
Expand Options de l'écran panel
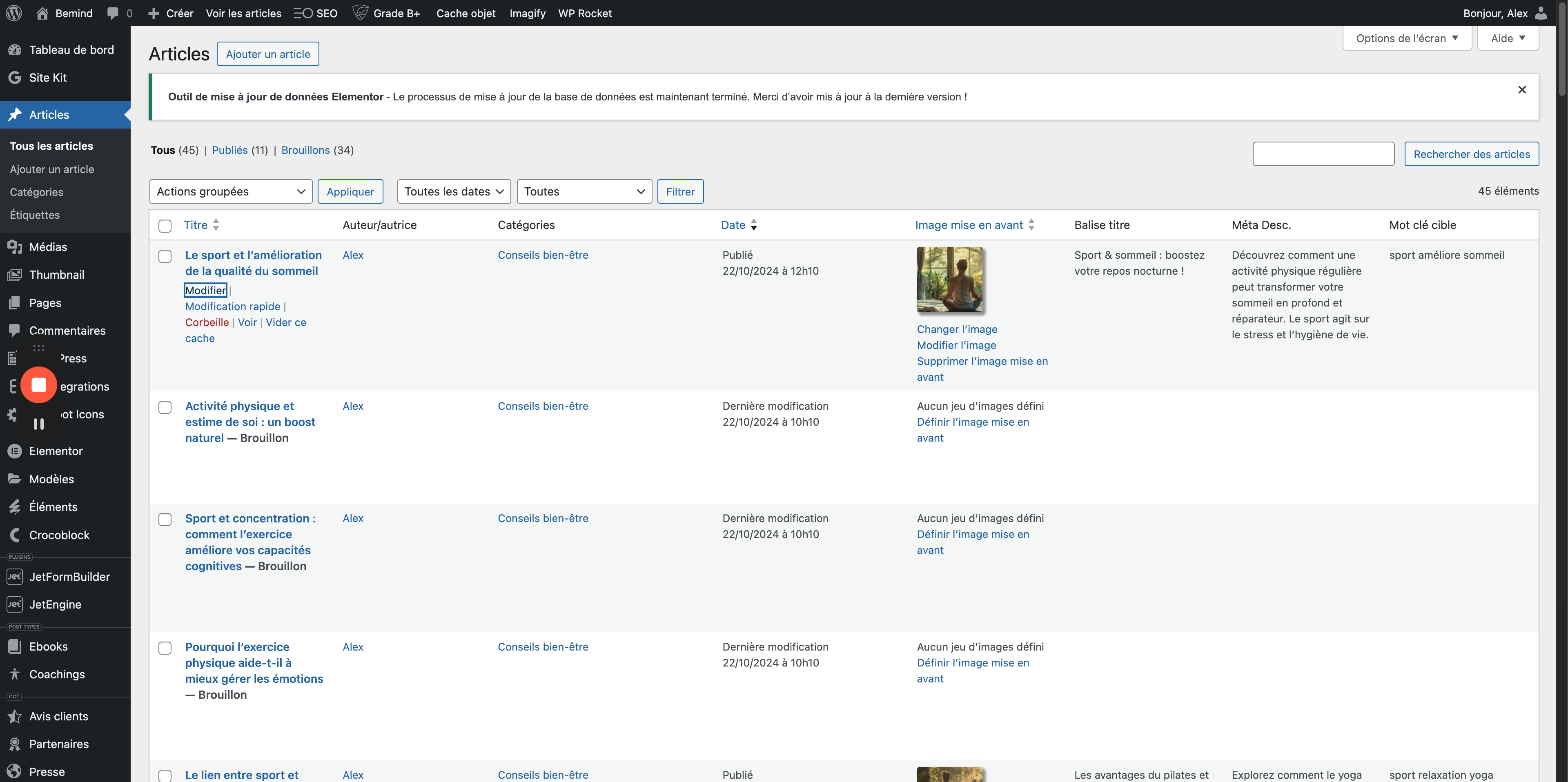click(x=1407, y=38)
